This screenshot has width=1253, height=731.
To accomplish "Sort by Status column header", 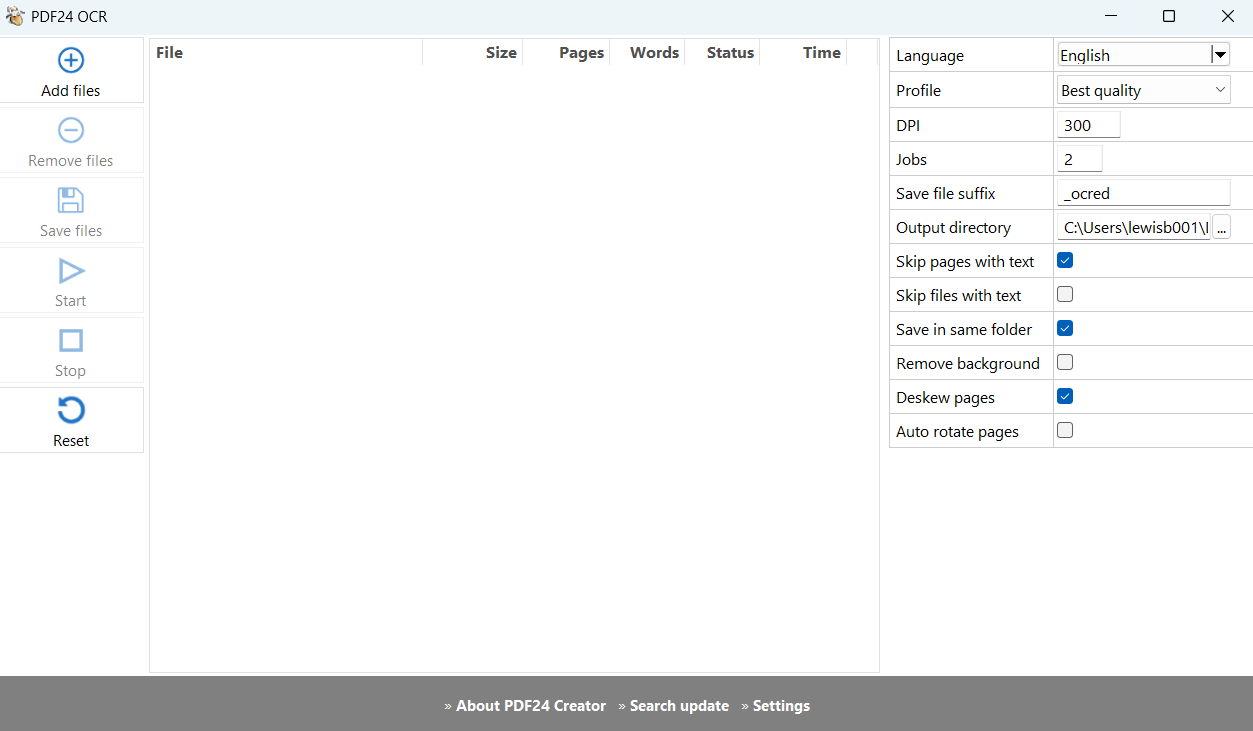I will (x=722, y=53).
